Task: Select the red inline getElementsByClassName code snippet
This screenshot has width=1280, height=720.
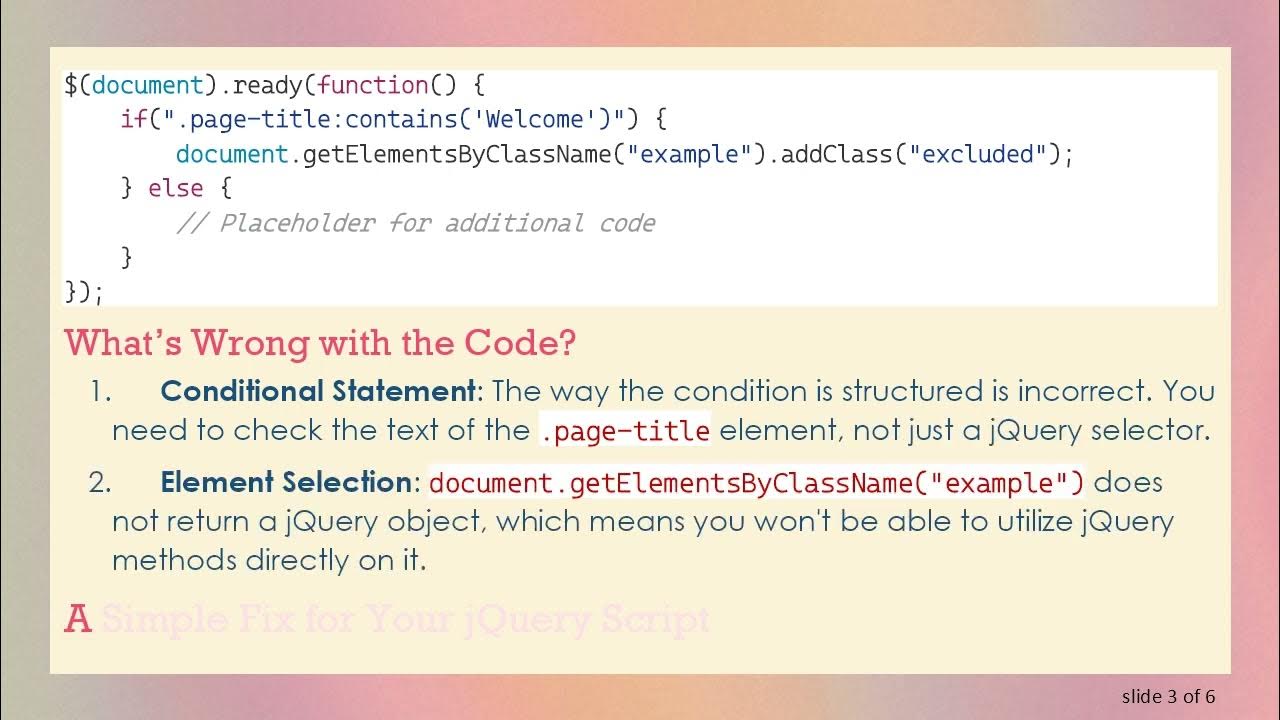Action: 756,483
